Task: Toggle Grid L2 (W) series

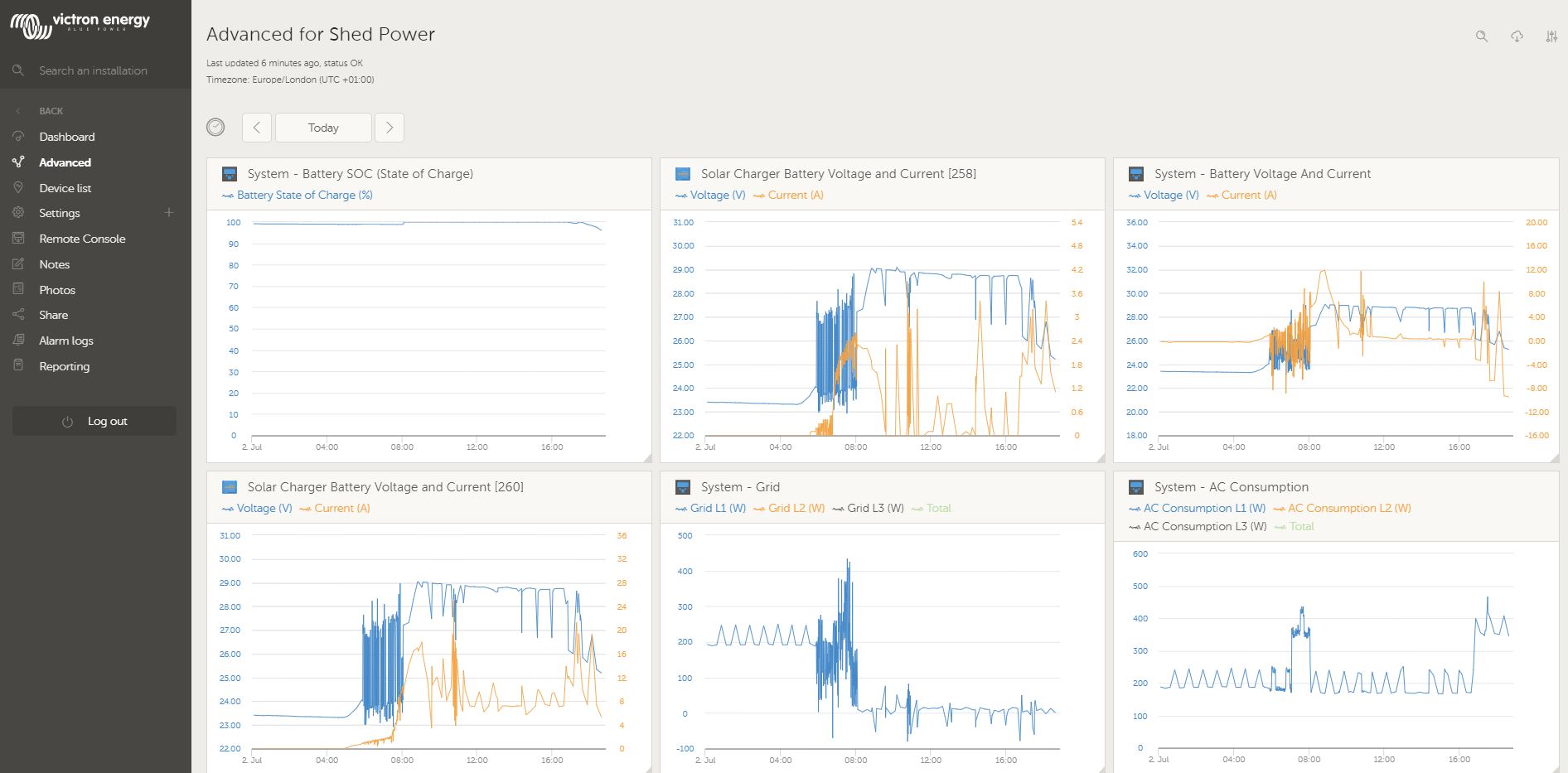Action: pyautogui.click(x=789, y=509)
